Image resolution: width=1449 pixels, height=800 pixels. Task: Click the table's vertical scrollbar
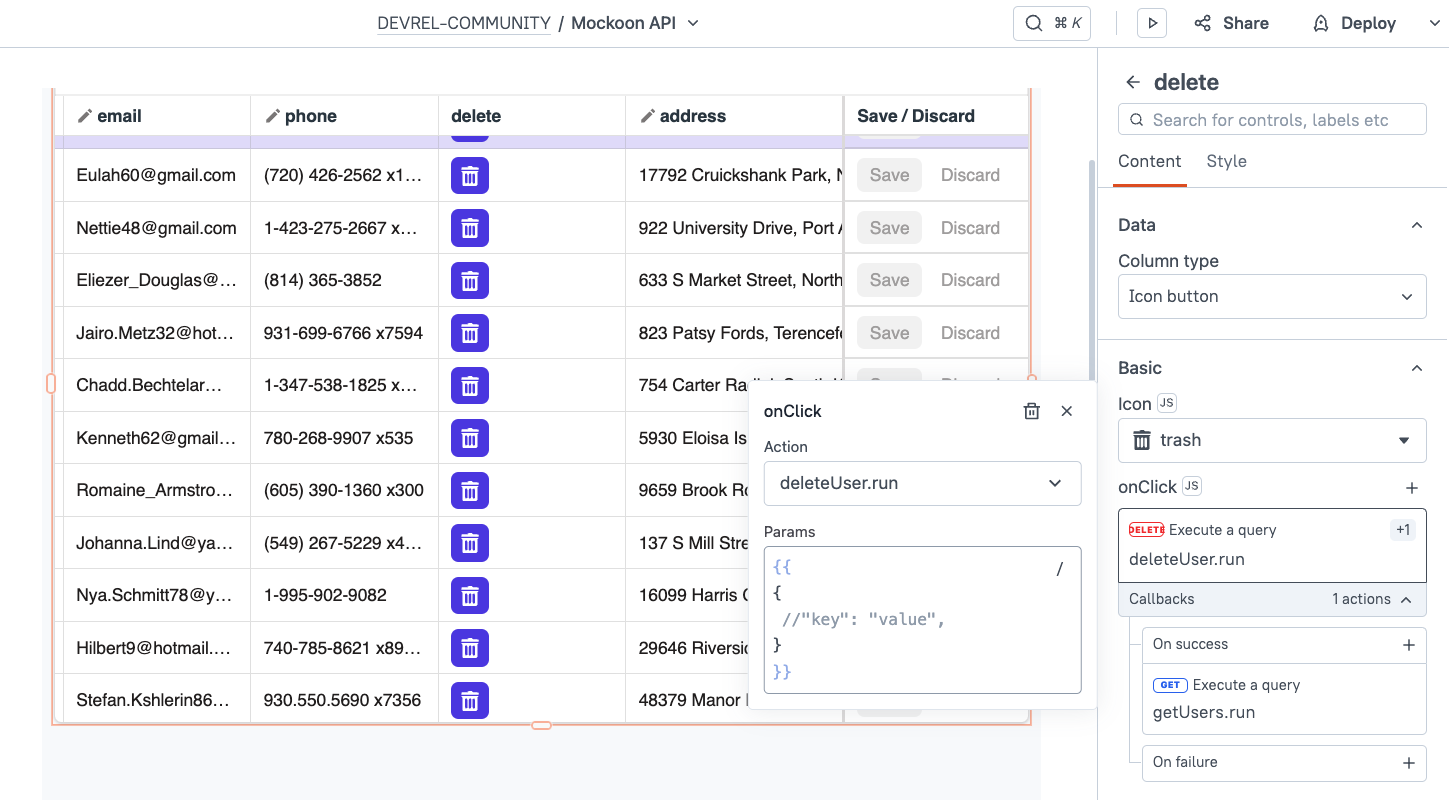(x=1091, y=270)
